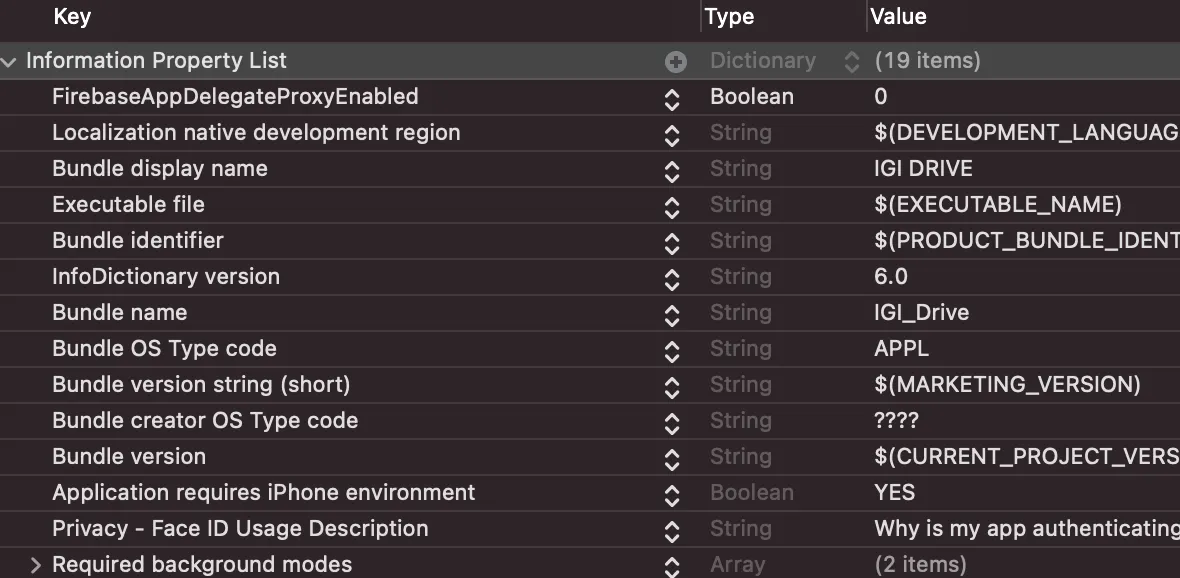Select the IGI_Drive bundle name value
The width and height of the screenshot is (1180, 578).
tap(921, 313)
